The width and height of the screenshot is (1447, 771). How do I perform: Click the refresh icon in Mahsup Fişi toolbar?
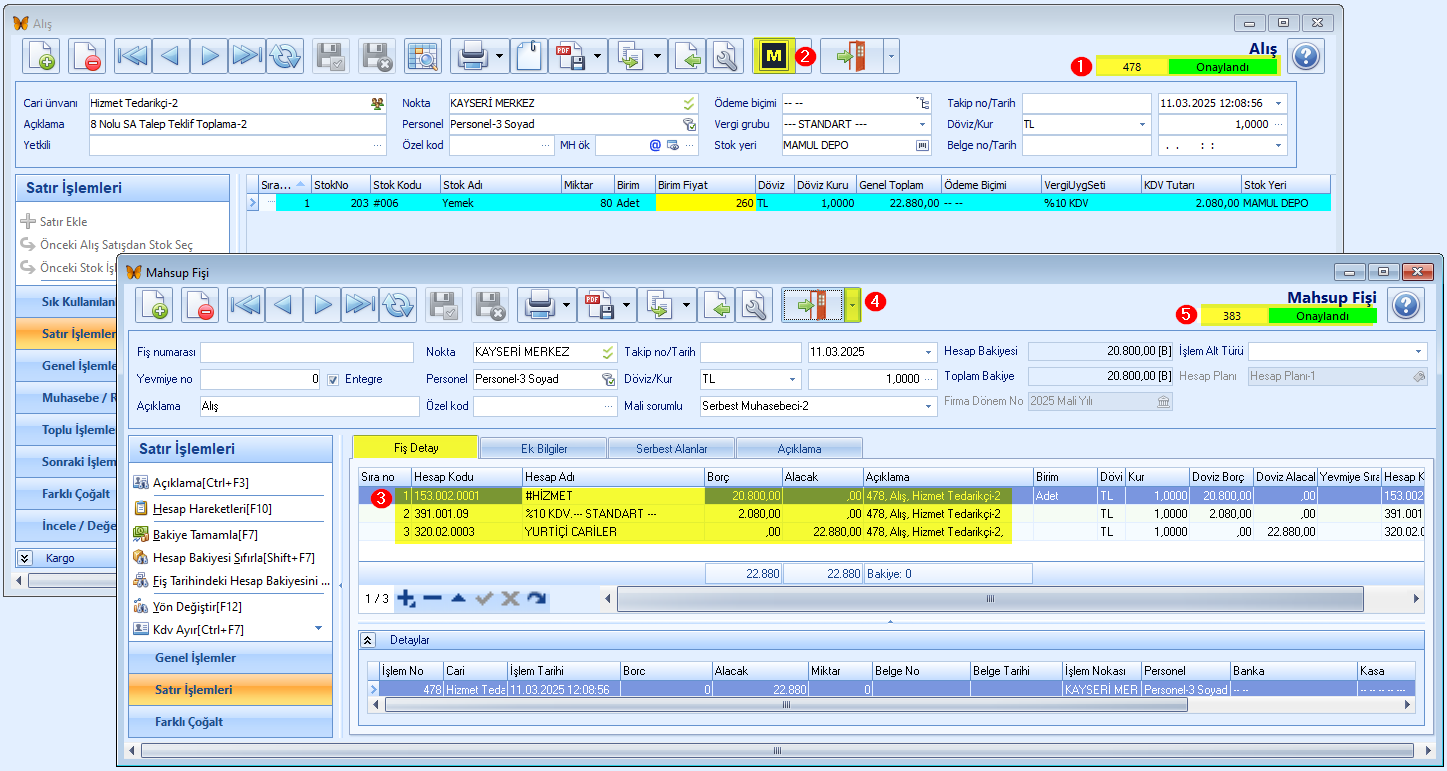tap(398, 305)
